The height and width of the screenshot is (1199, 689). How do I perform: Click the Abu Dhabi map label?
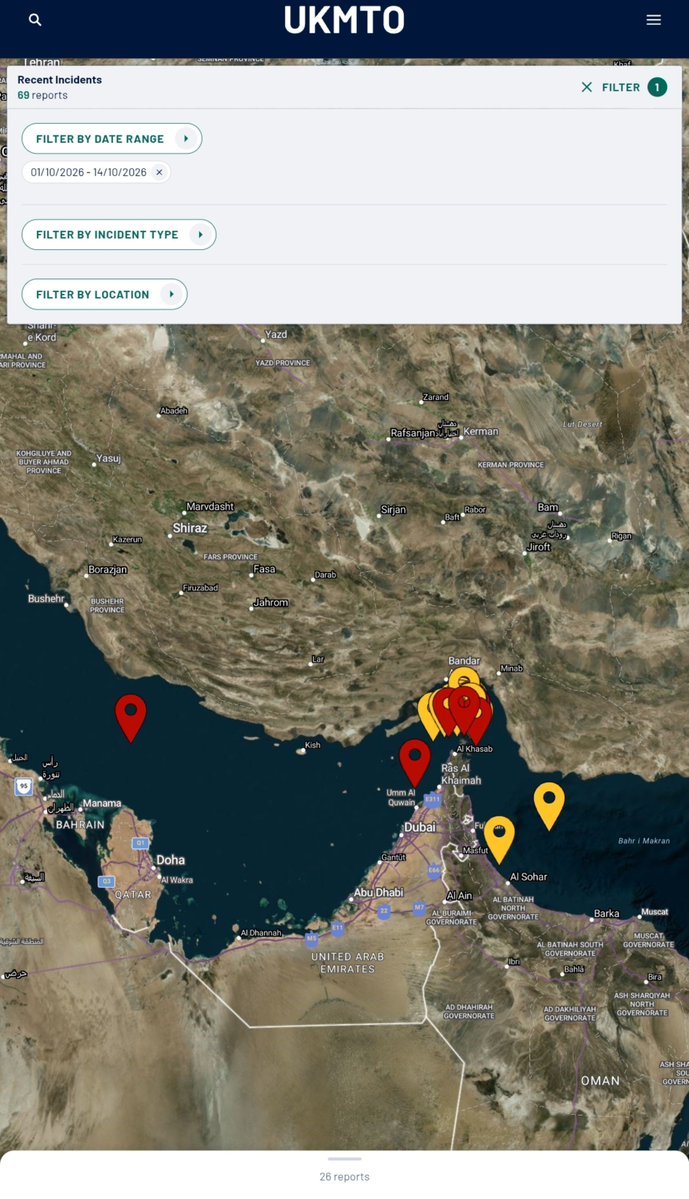pyautogui.click(x=379, y=892)
